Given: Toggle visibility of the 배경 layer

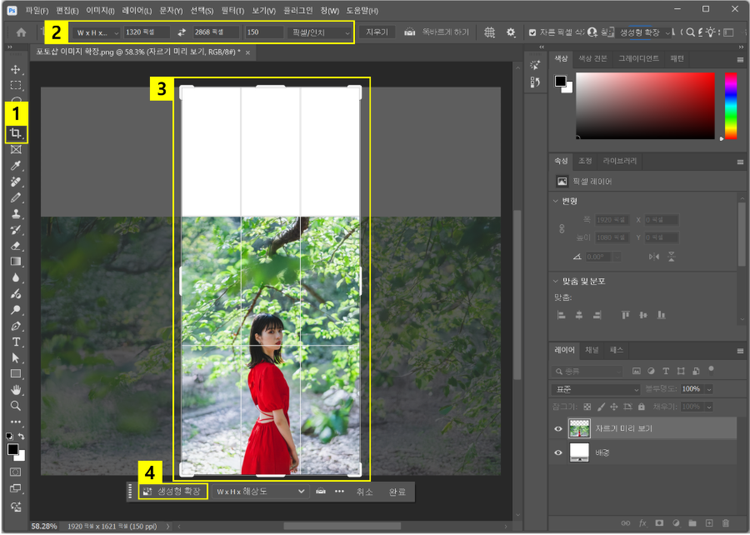Looking at the screenshot, I should [x=559, y=452].
